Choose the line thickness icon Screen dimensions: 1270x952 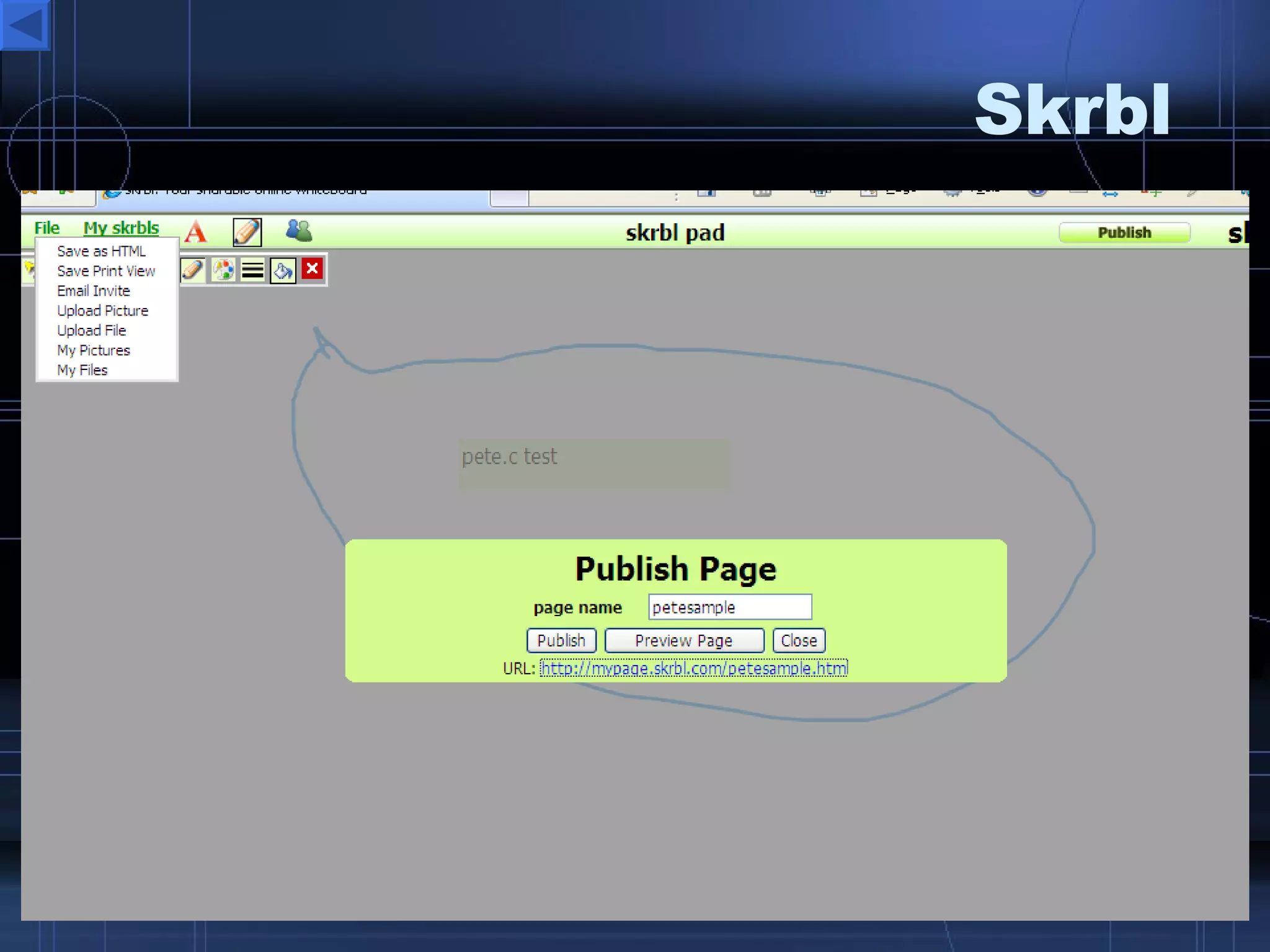tap(252, 270)
